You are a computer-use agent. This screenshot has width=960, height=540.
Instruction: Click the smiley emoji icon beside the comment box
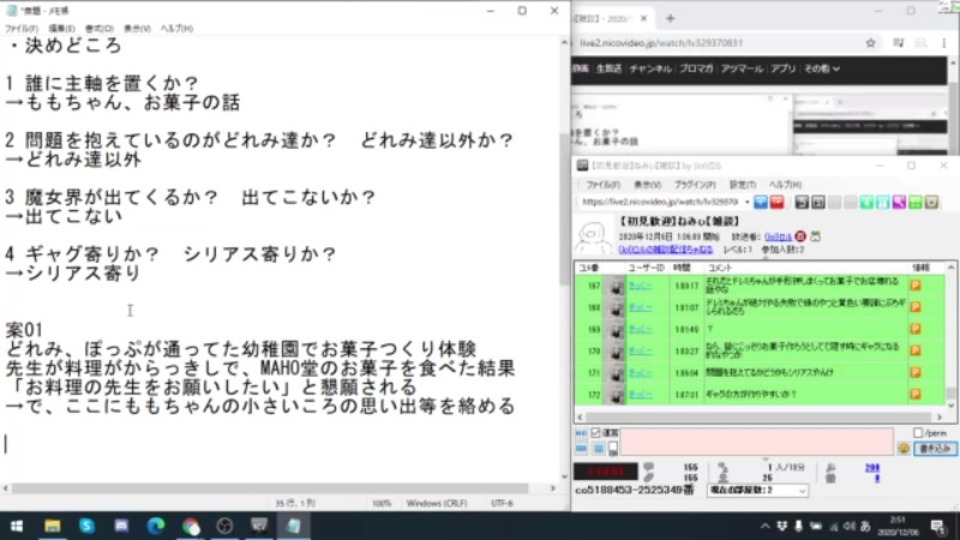[904, 449]
